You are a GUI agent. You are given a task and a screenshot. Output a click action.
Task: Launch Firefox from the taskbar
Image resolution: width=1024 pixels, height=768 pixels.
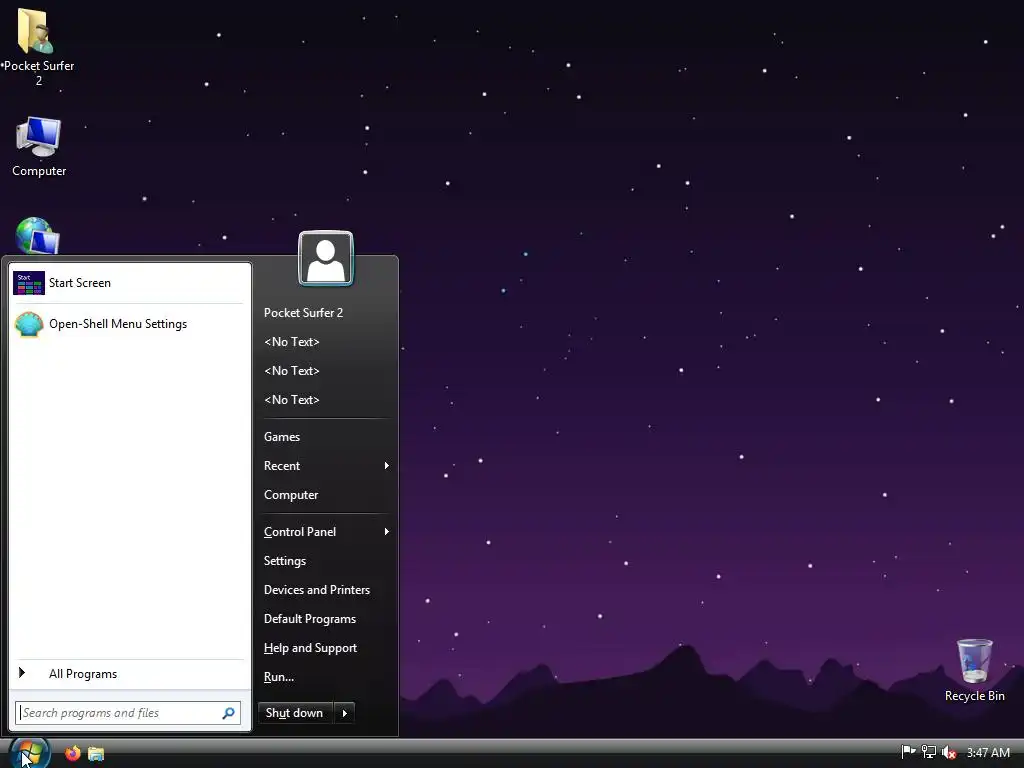72,754
